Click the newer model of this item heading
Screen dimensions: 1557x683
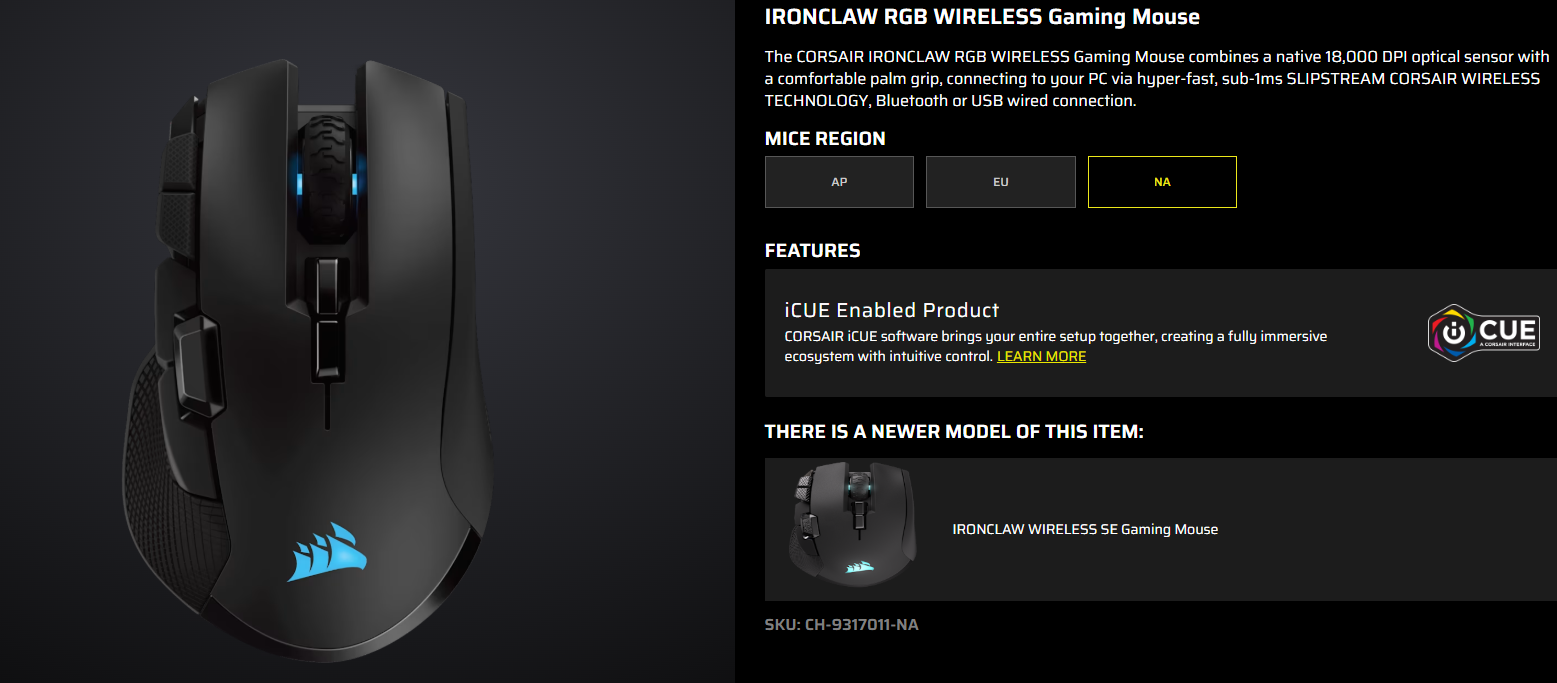tap(954, 432)
